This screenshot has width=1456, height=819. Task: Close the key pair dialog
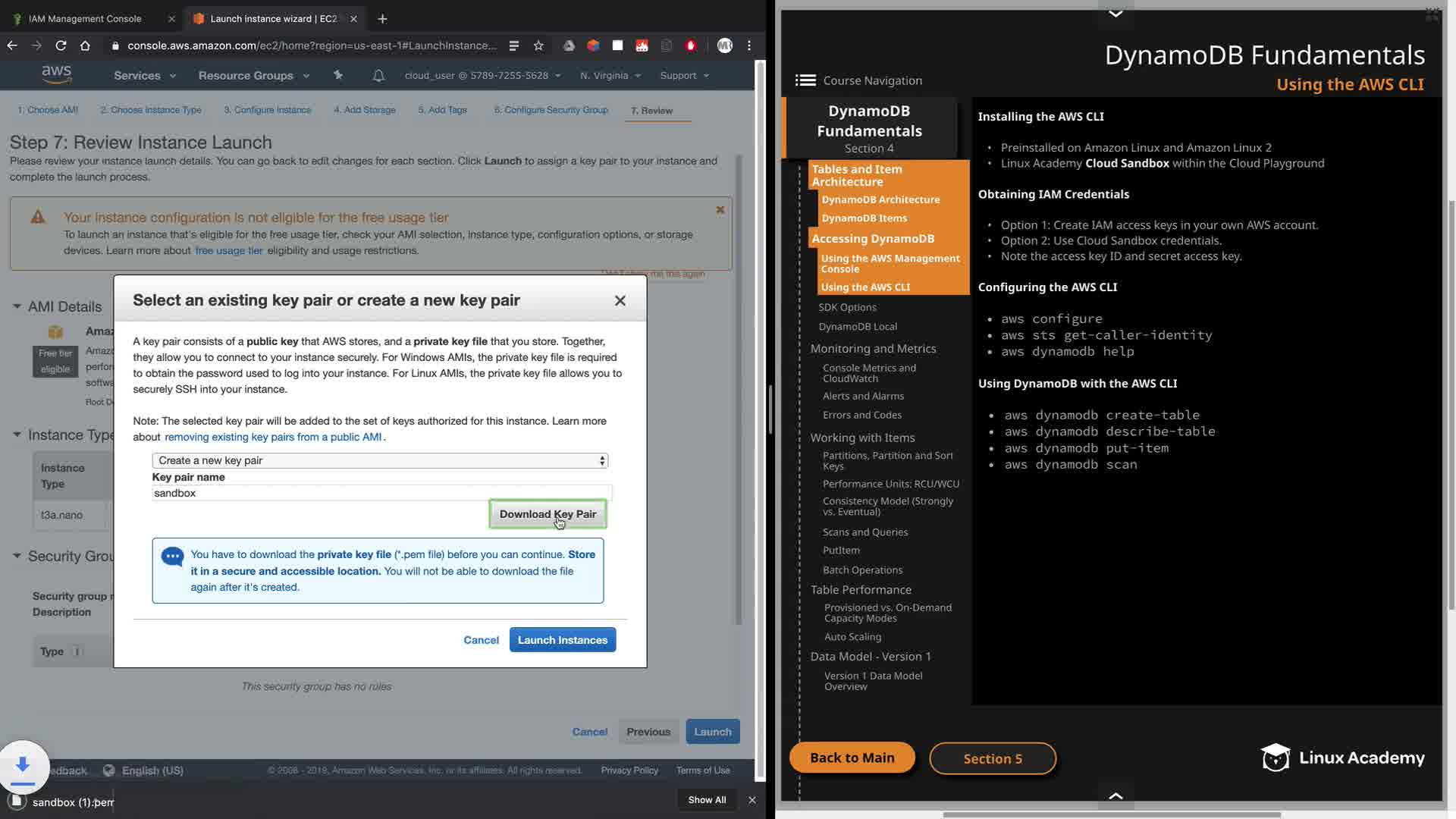[x=620, y=301]
